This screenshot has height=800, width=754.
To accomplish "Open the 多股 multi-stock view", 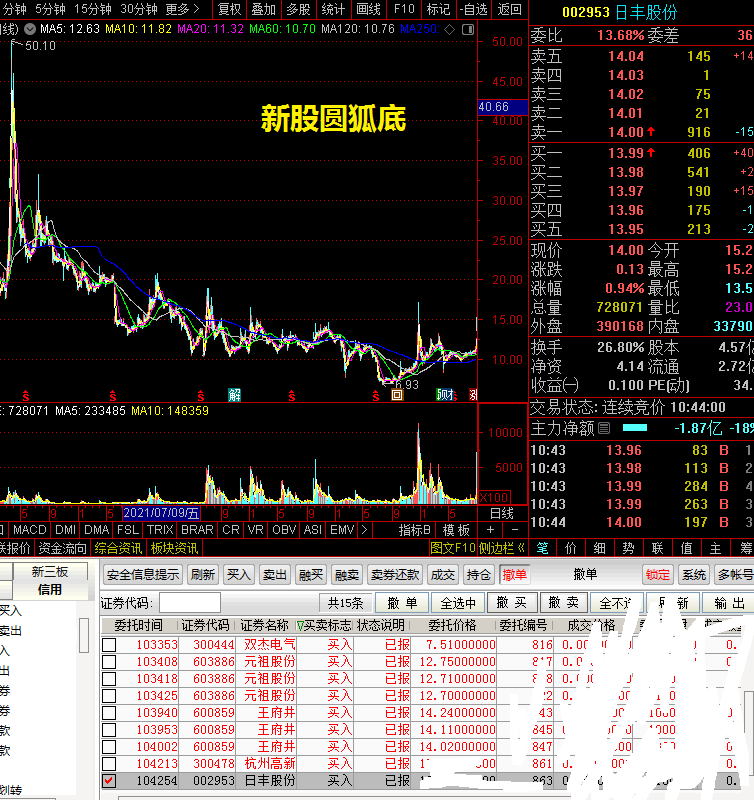I will coord(298,9).
